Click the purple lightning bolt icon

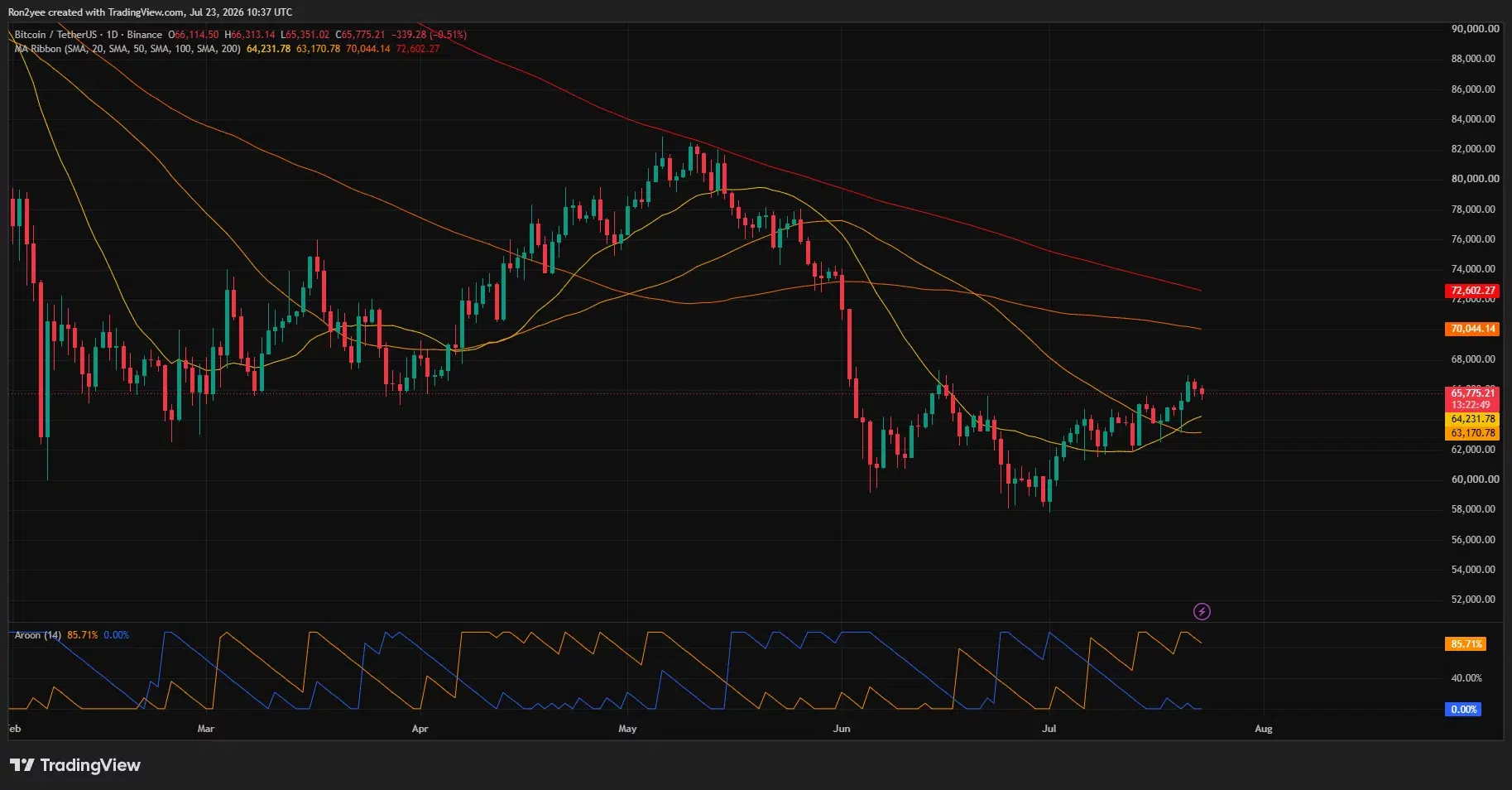click(x=1202, y=612)
